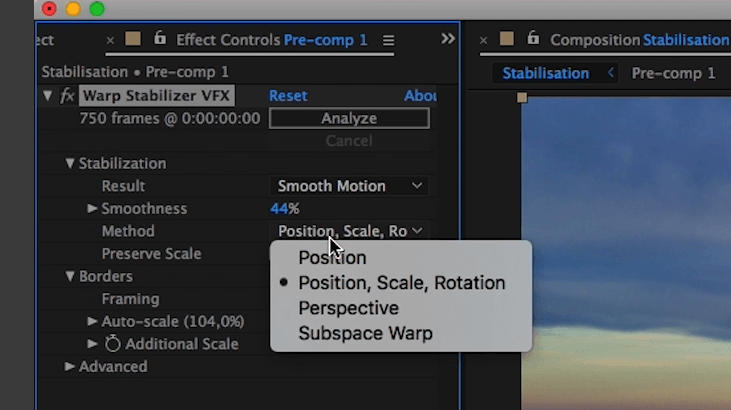Image resolution: width=731 pixels, height=410 pixels.
Task: Click the greyed Cancel button
Action: pos(349,141)
